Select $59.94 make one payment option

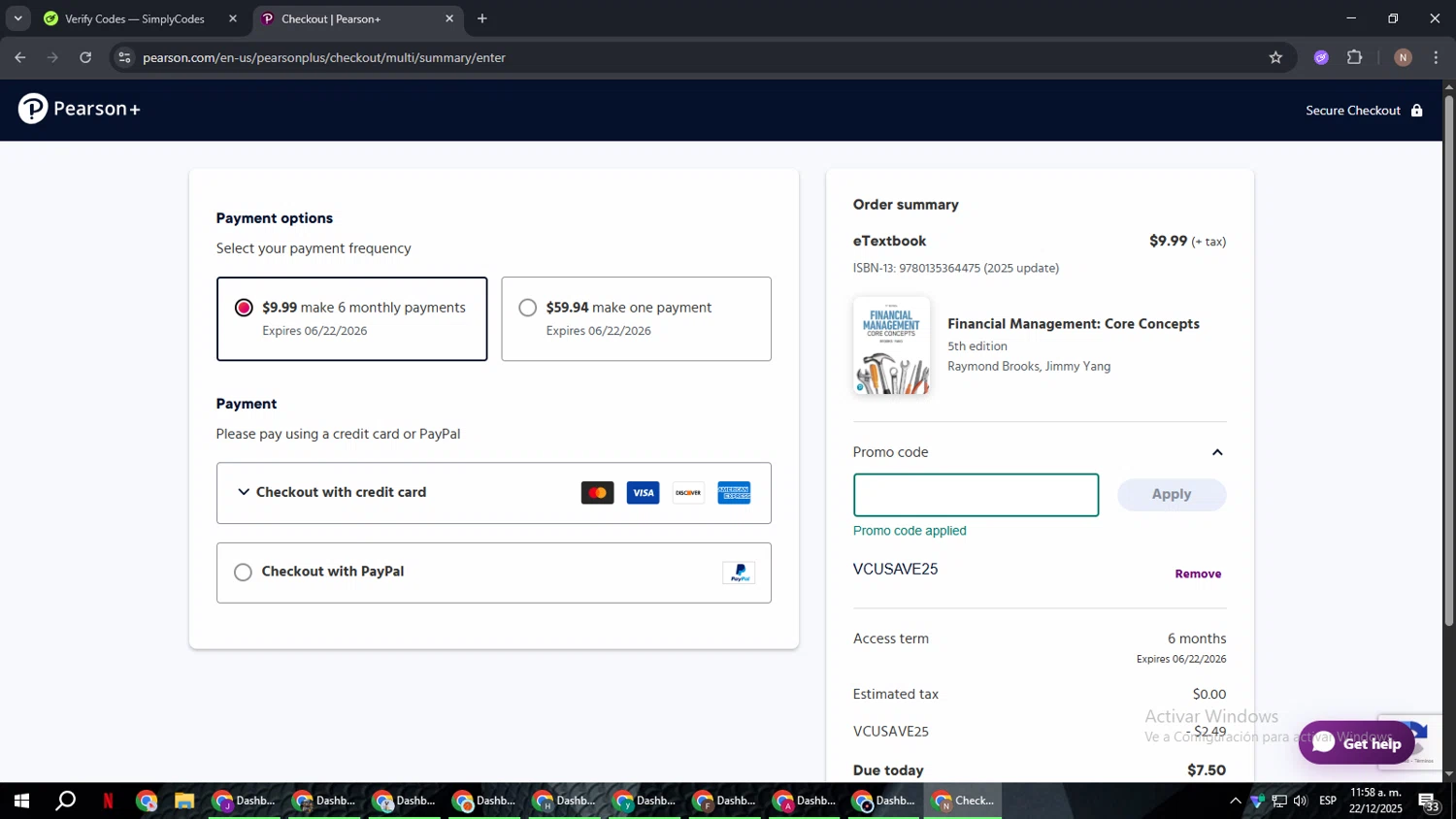[528, 308]
